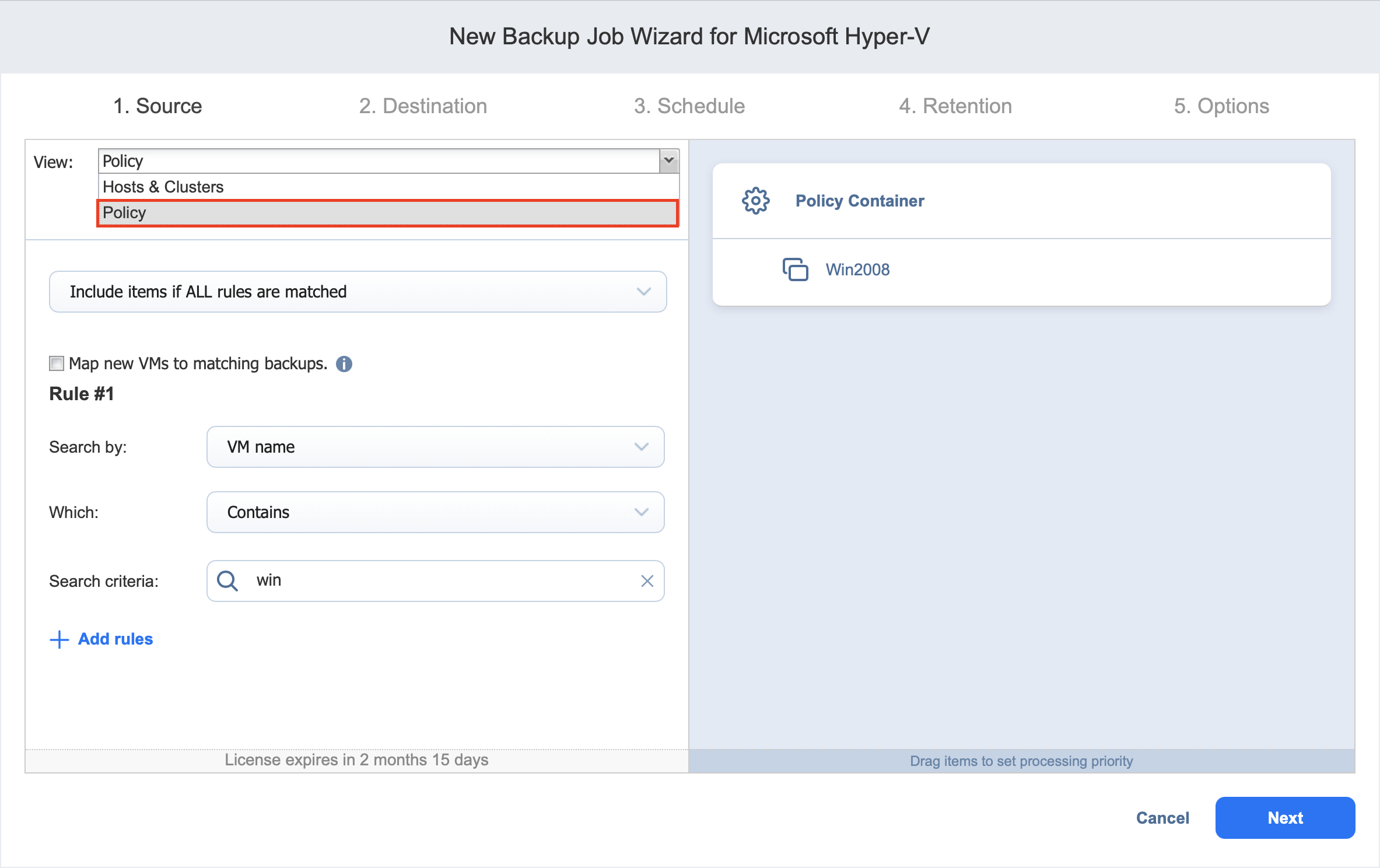Click the Search criteria text field
The image size is (1380, 868).
pyautogui.click(x=443, y=581)
